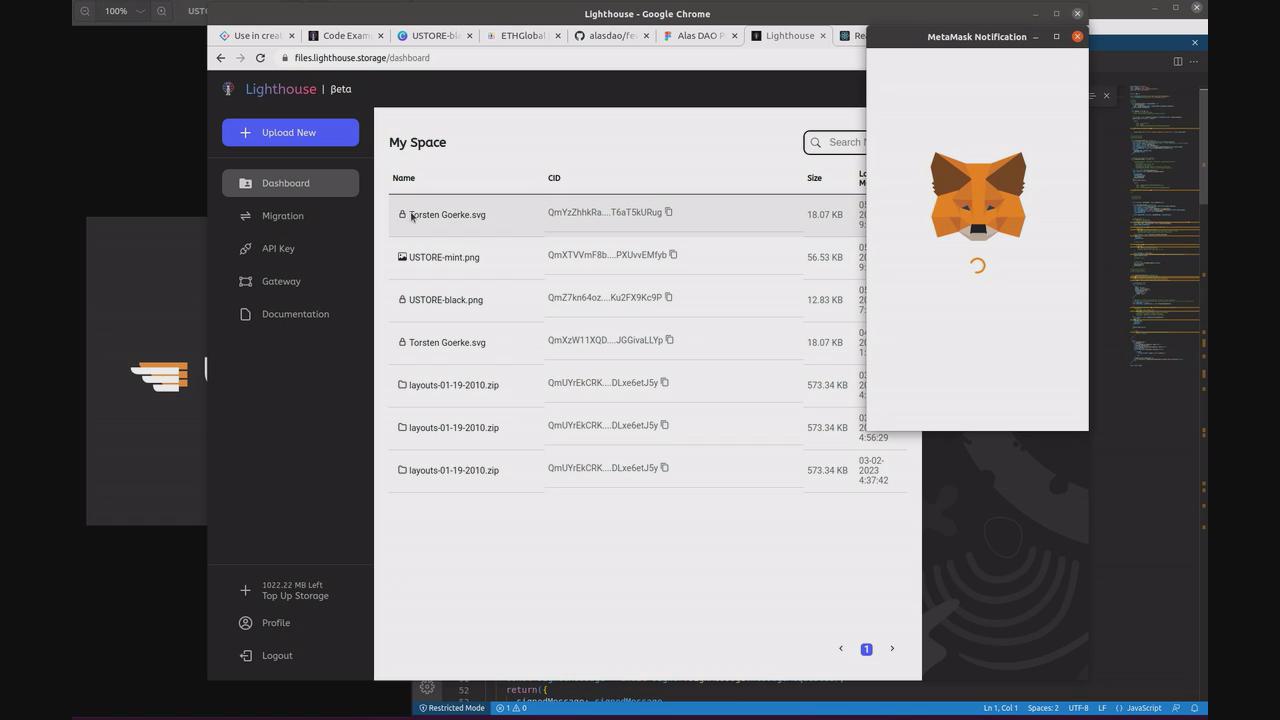The width and height of the screenshot is (1280, 720).
Task: Open Top Up Storage
Action: point(295,590)
